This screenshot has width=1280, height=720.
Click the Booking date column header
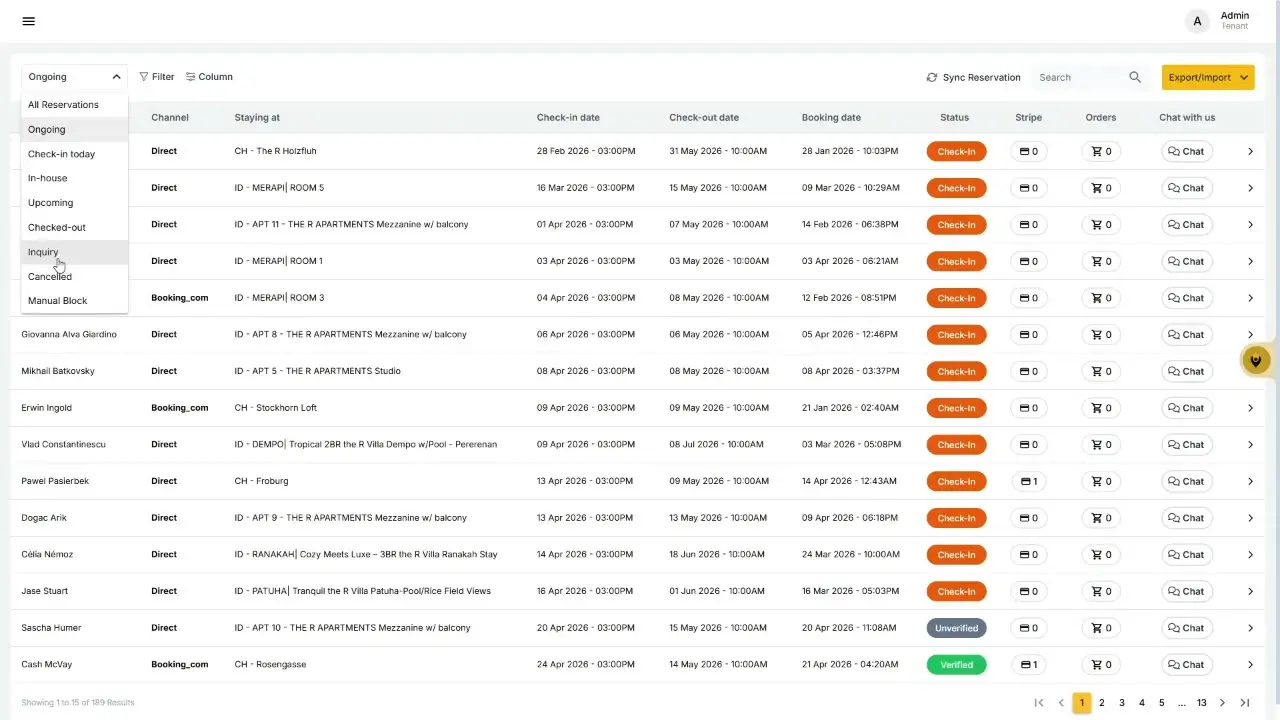(831, 118)
